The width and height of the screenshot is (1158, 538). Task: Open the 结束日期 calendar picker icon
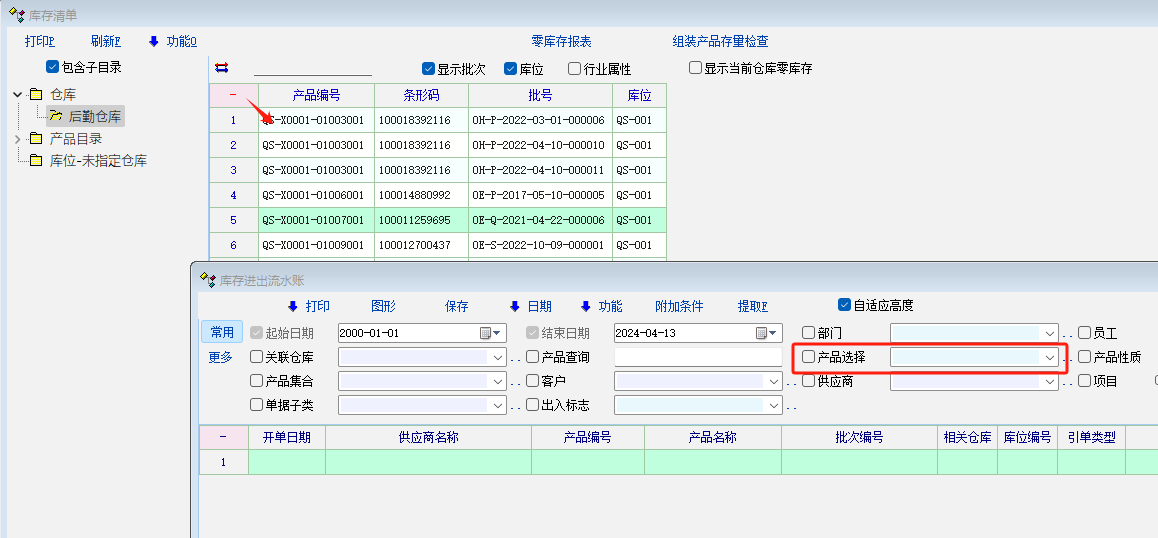click(x=762, y=333)
